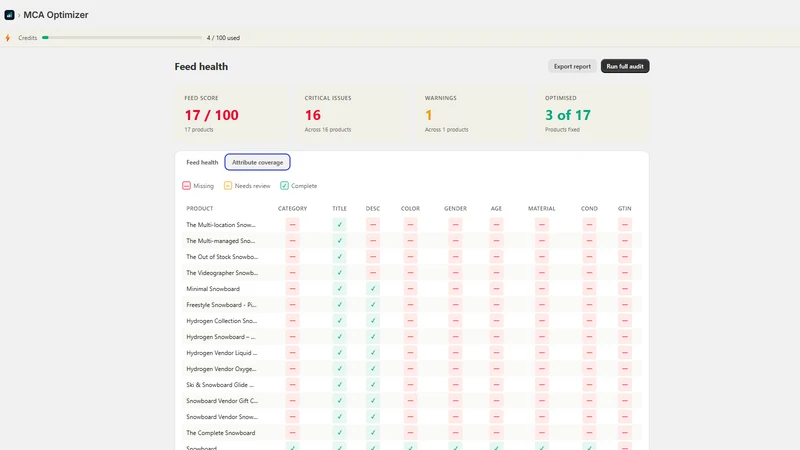Click complete Title check for Hydrogen Vendor Liquid

coord(339,353)
